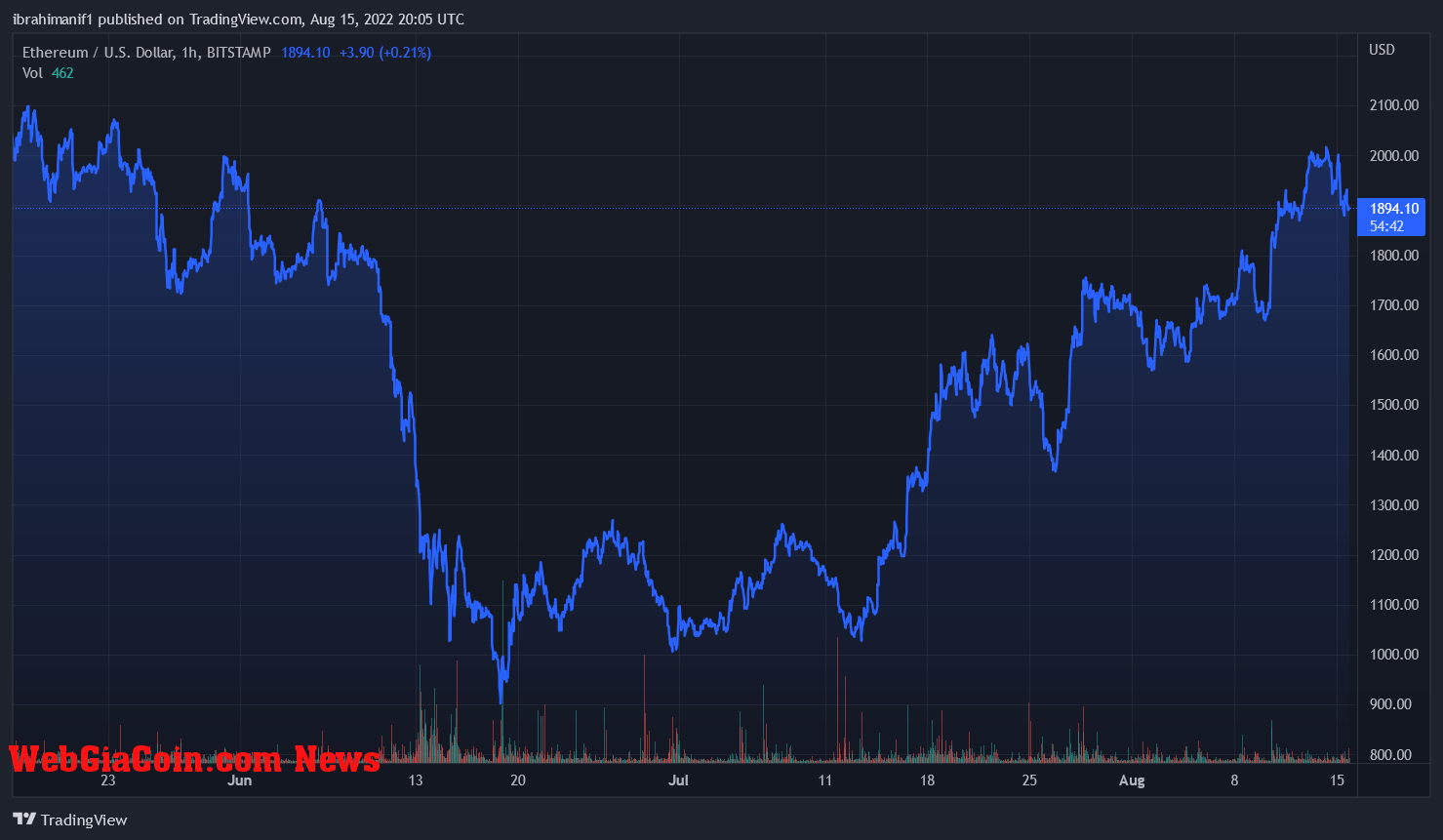1443x840 pixels.
Task: Click the USD currency label on the price axis
Action: pos(1382,50)
